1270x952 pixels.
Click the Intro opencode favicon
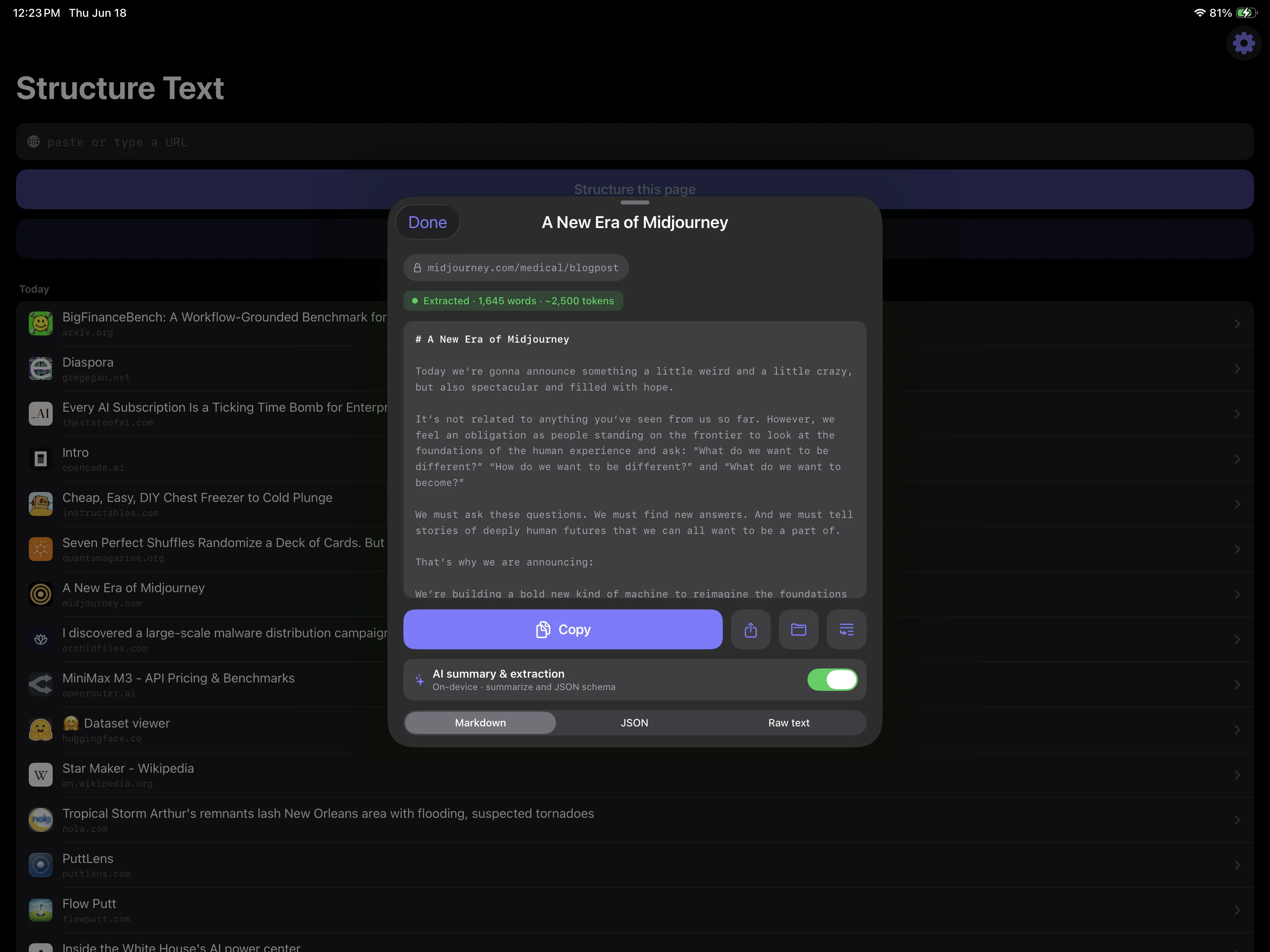[x=41, y=459]
